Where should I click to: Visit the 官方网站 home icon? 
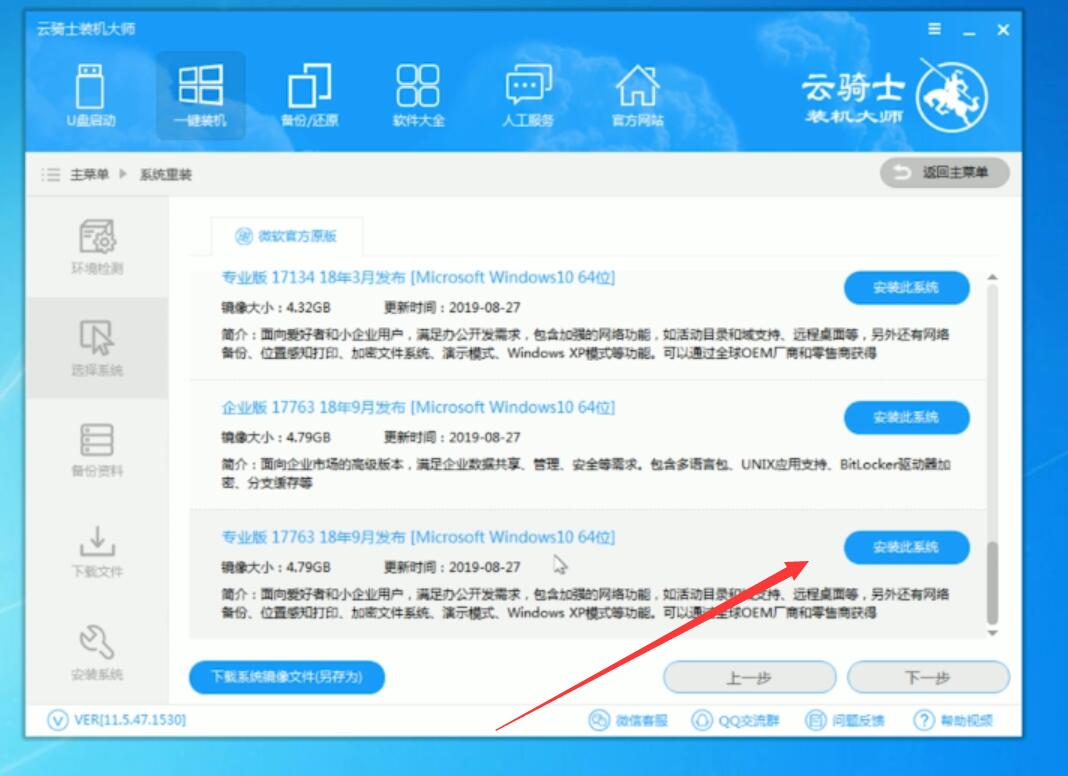[x=637, y=96]
